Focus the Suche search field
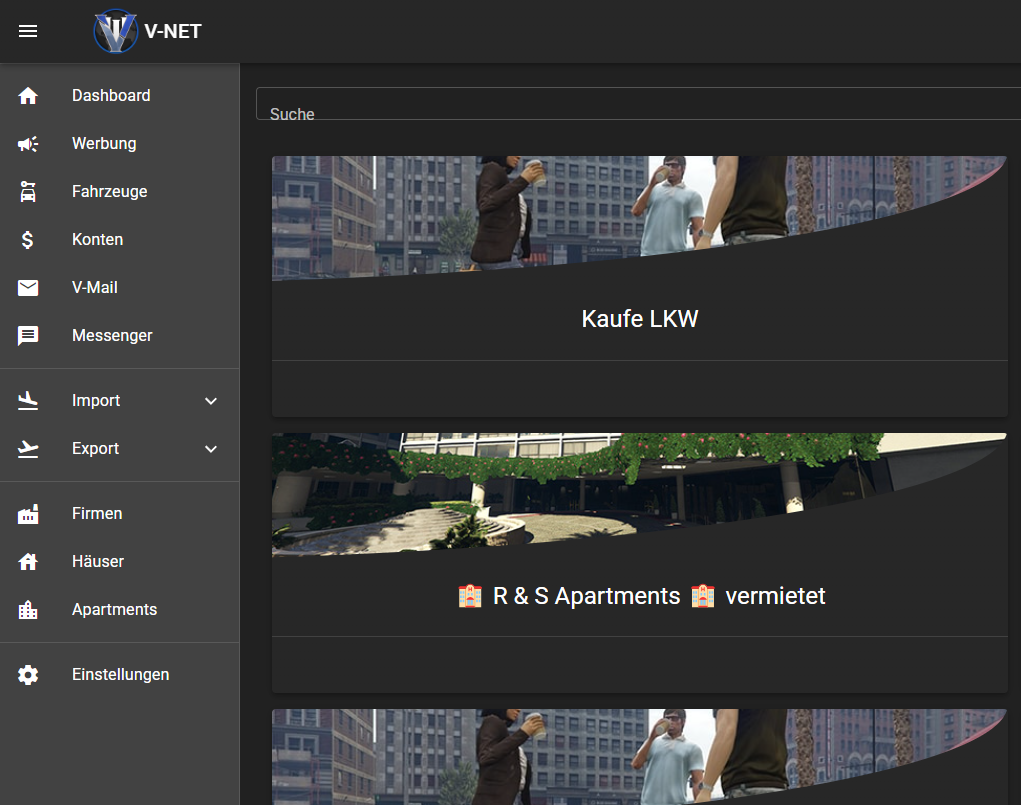1021x805 pixels. tap(638, 104)
